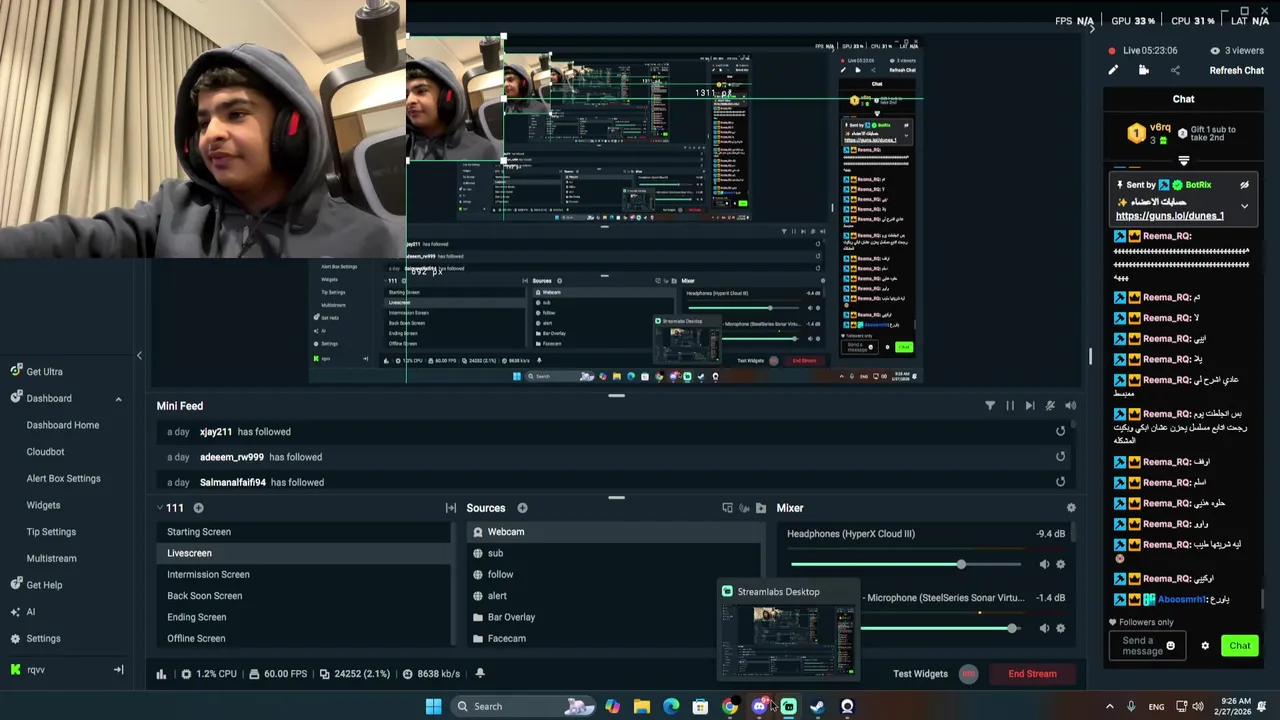Screen dimensions: 1280x720
Task: Select the Webcam source
Action: click(616, 532)
